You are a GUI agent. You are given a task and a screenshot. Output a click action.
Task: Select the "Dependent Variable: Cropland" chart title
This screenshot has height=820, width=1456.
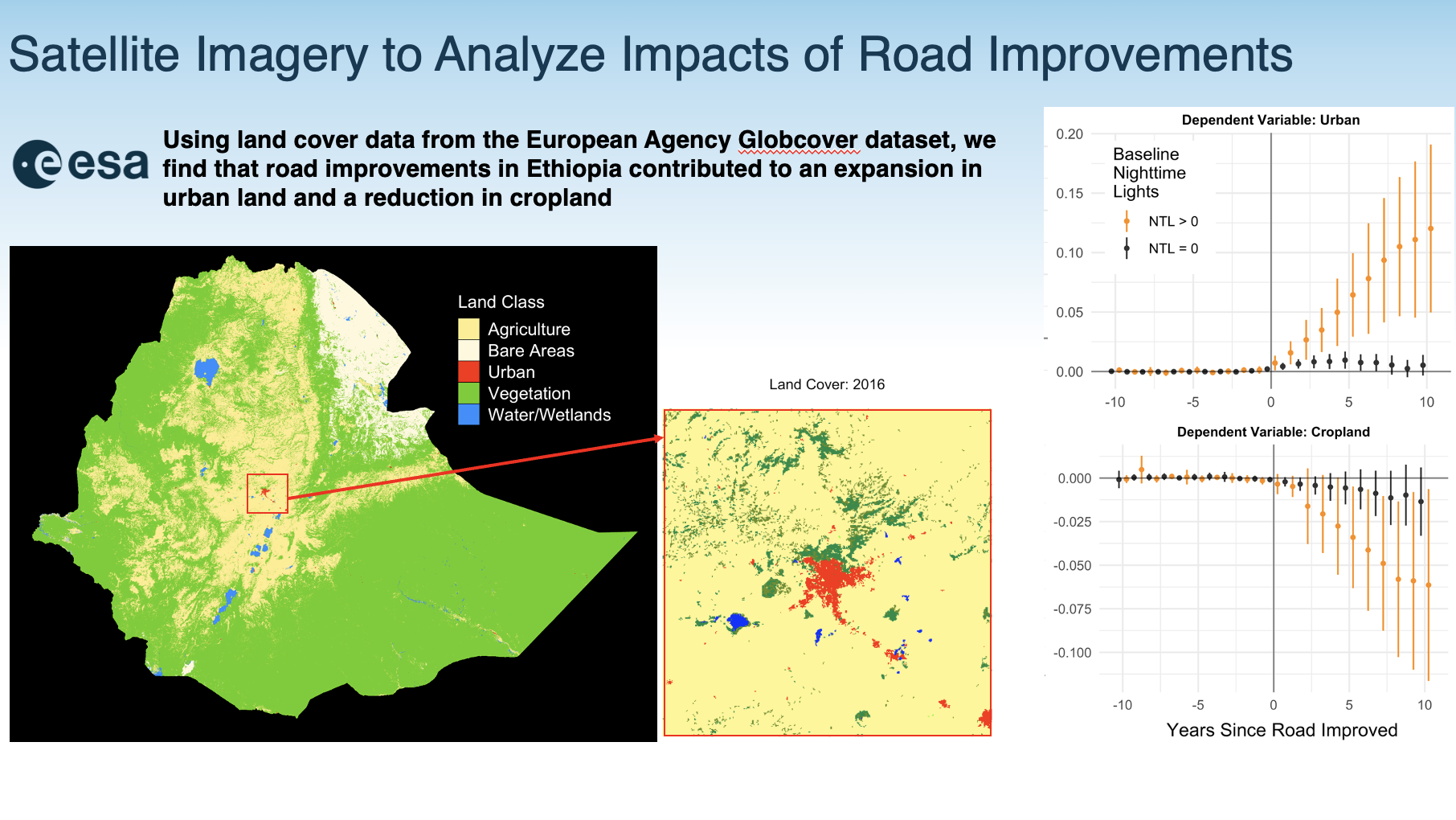tap(1273, 432)
